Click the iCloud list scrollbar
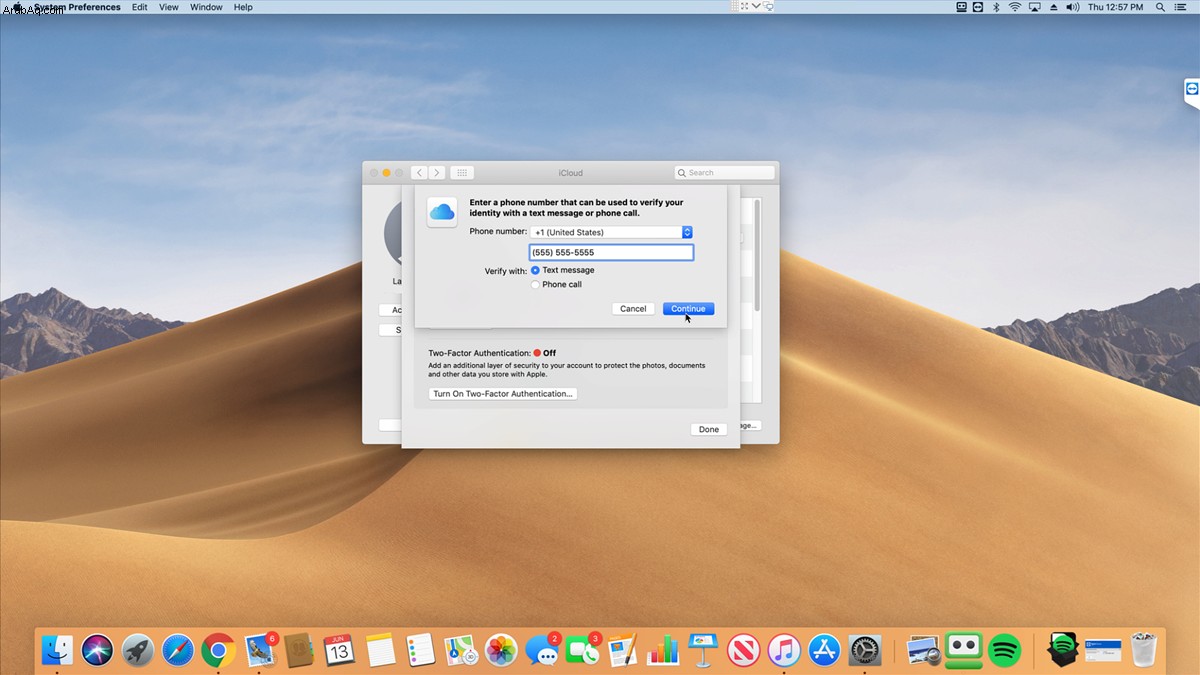 tap(757, 254)
